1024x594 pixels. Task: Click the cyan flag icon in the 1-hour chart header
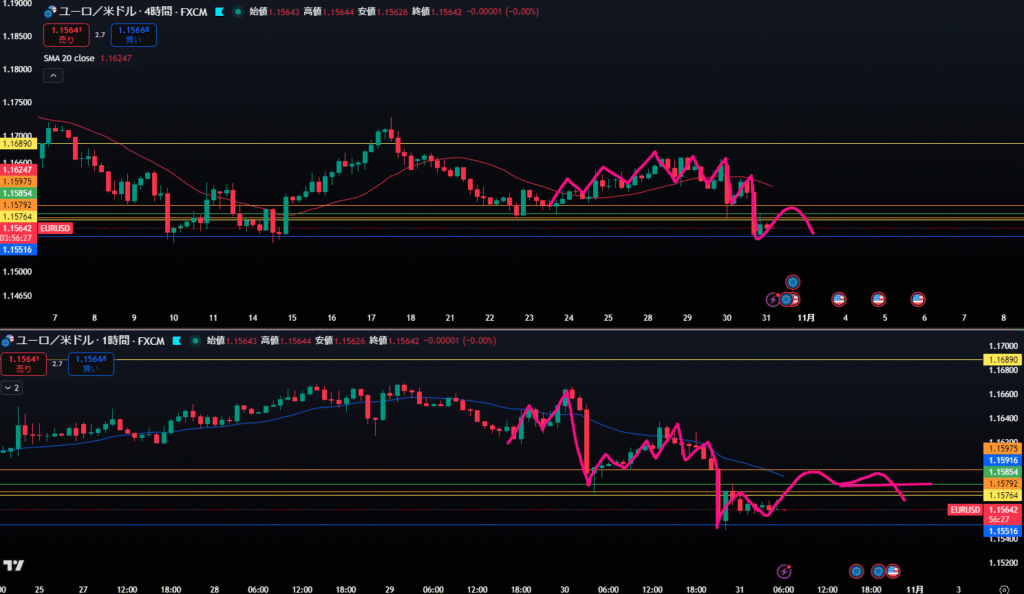point(177,341)
